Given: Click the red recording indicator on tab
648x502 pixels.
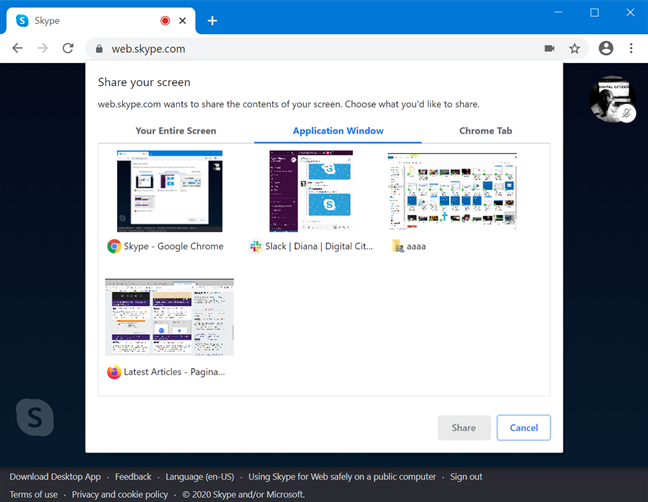Looking at the screenshot, I should pyautogui.click(x=165, y=21).
